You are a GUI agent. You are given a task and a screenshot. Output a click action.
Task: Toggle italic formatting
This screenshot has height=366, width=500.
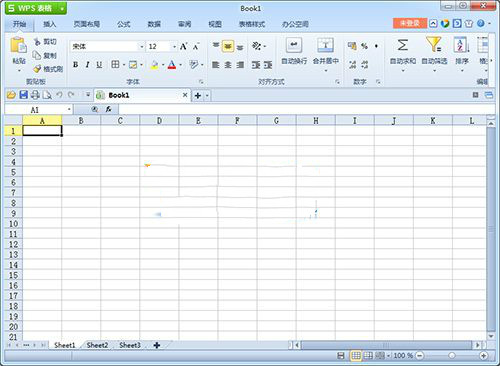point(87,65)
